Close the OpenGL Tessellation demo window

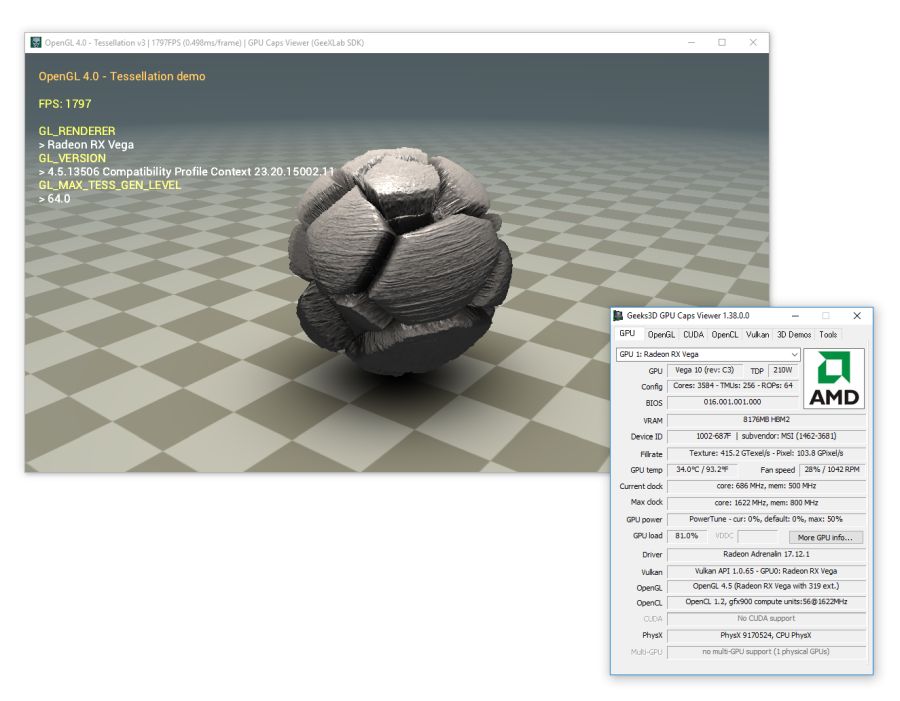pyautogui.click(x=753, y=42)
